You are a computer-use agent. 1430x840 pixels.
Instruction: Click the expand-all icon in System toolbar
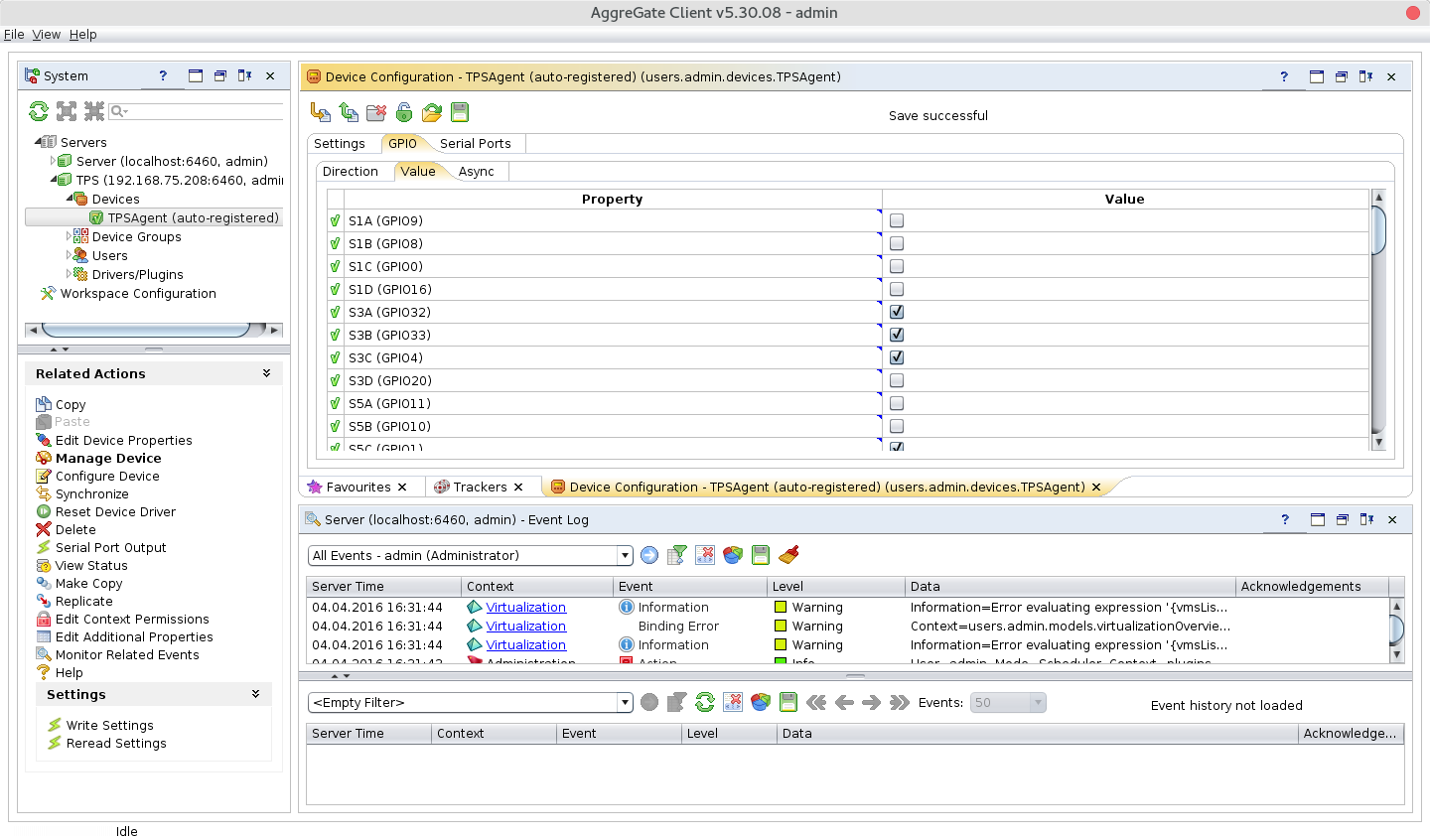coord(67,111)
